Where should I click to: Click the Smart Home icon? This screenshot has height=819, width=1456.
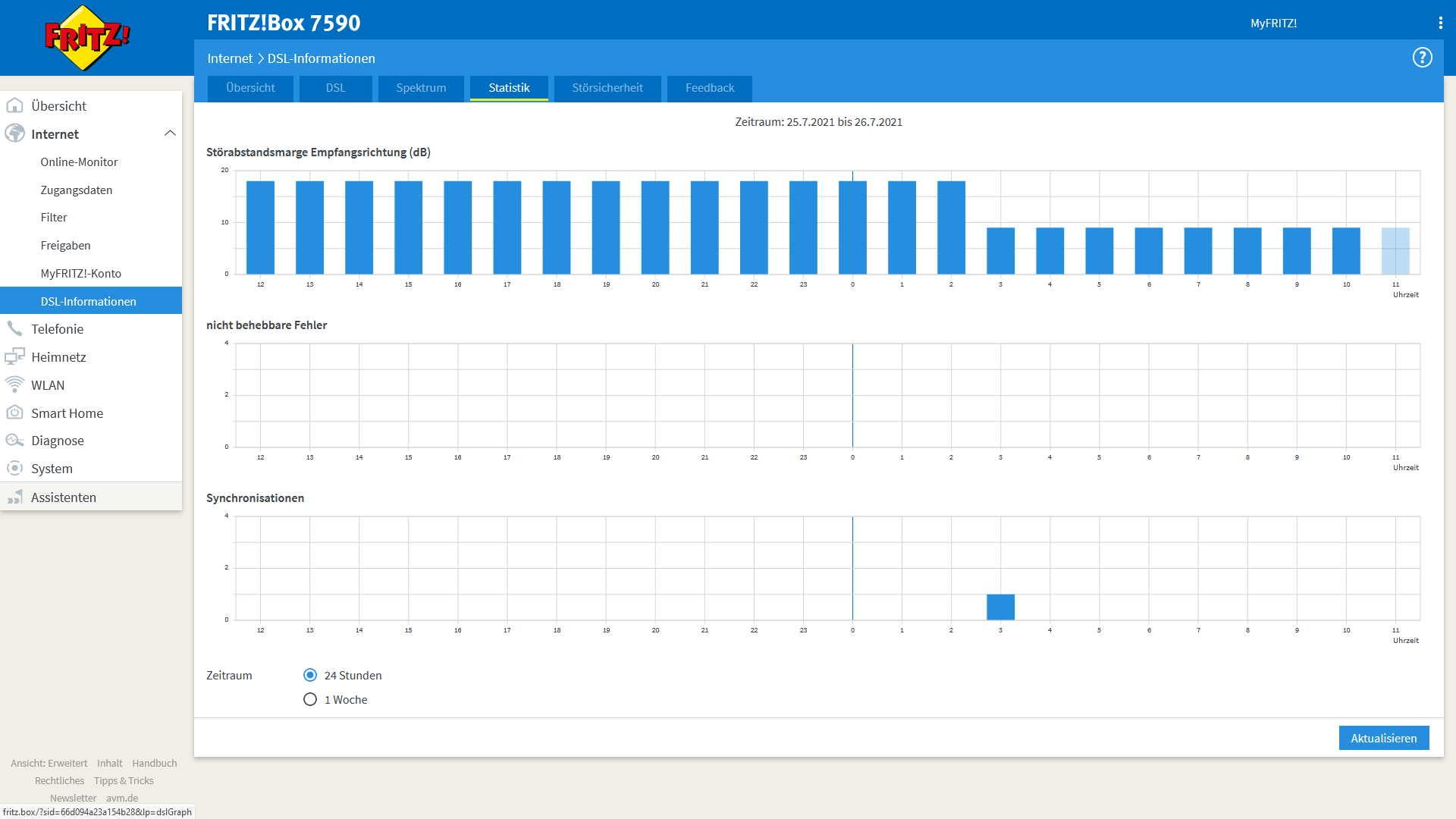click(14, 413)
